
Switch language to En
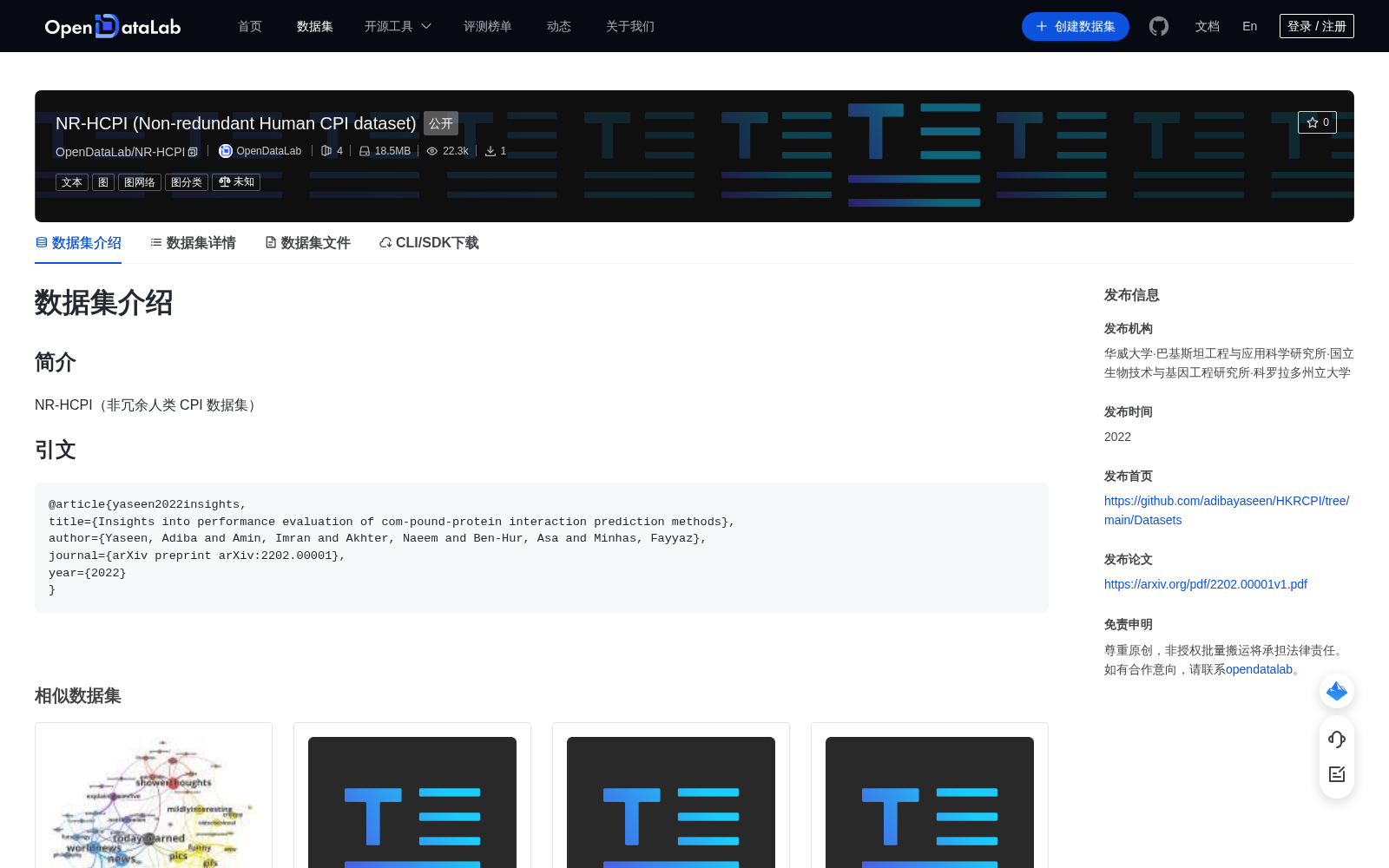pyautogui.click(x=1250, y=26)
